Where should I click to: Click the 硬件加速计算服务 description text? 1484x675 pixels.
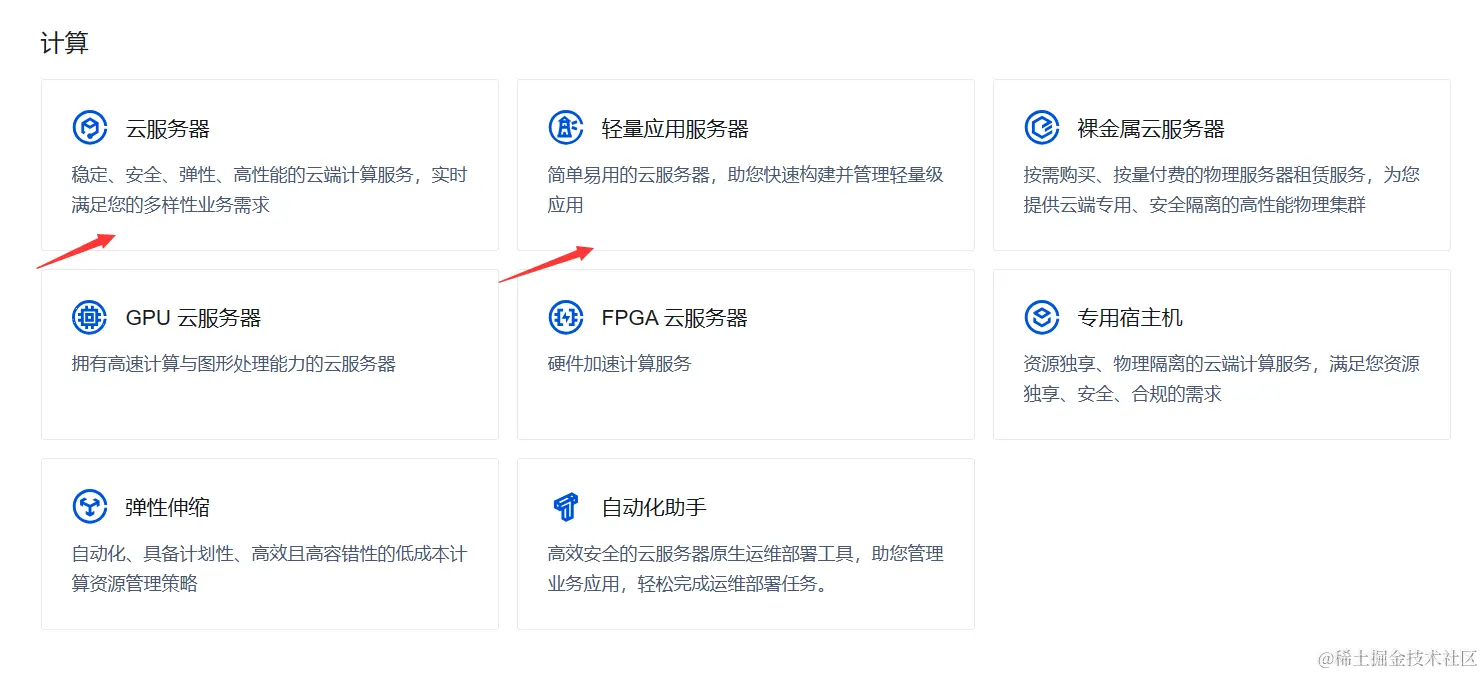(x=620, y=364)
